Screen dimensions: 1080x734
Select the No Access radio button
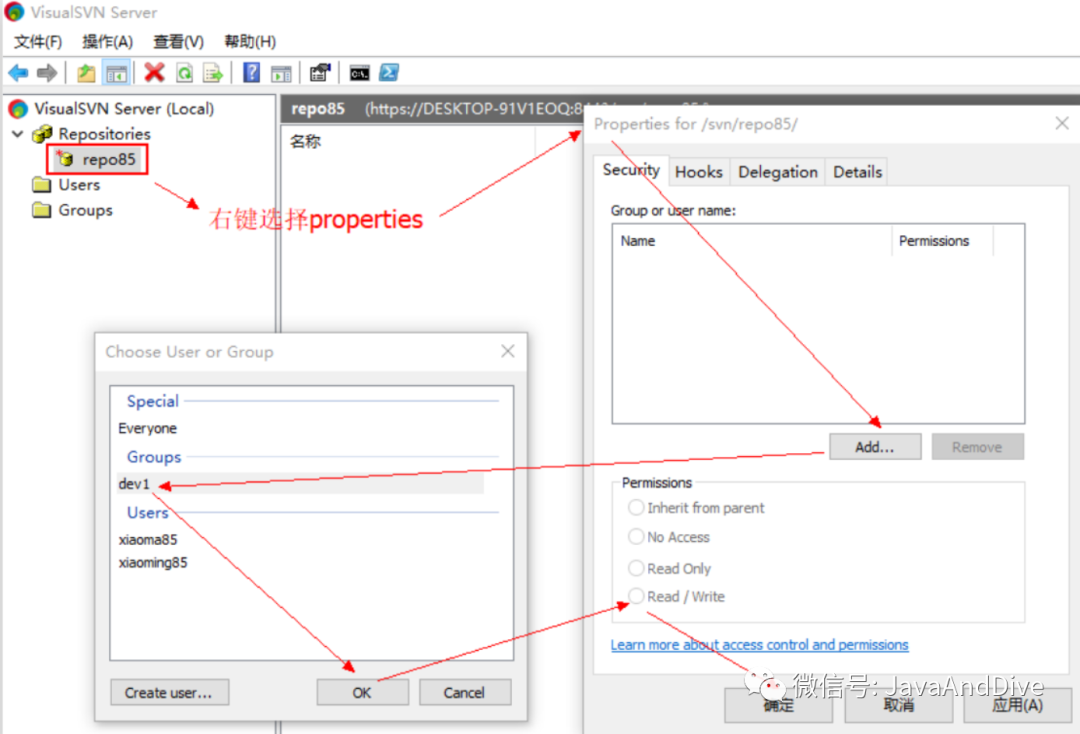tap(636, 536)
